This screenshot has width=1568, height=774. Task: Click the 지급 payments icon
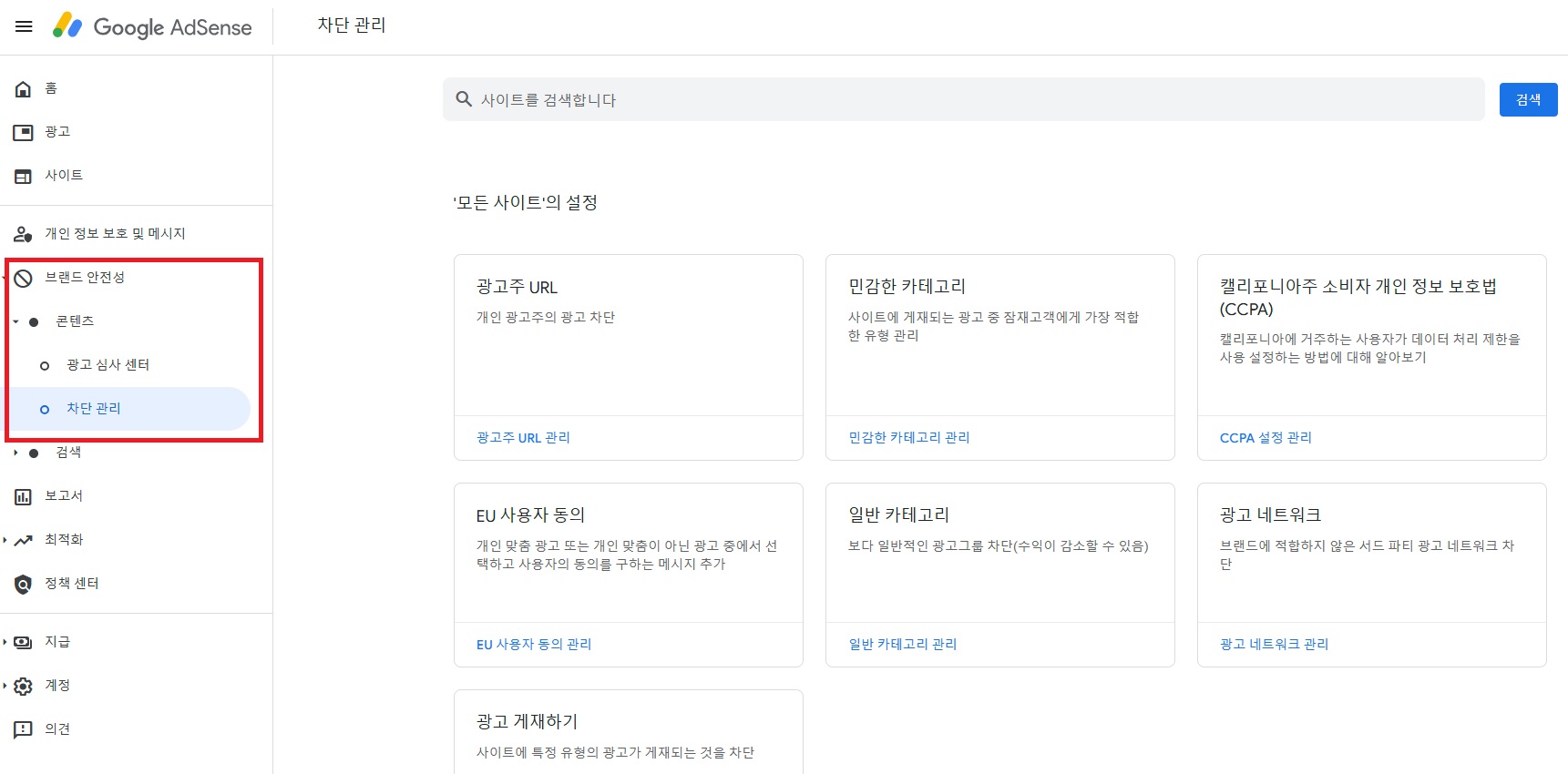[x=23, y=643]
